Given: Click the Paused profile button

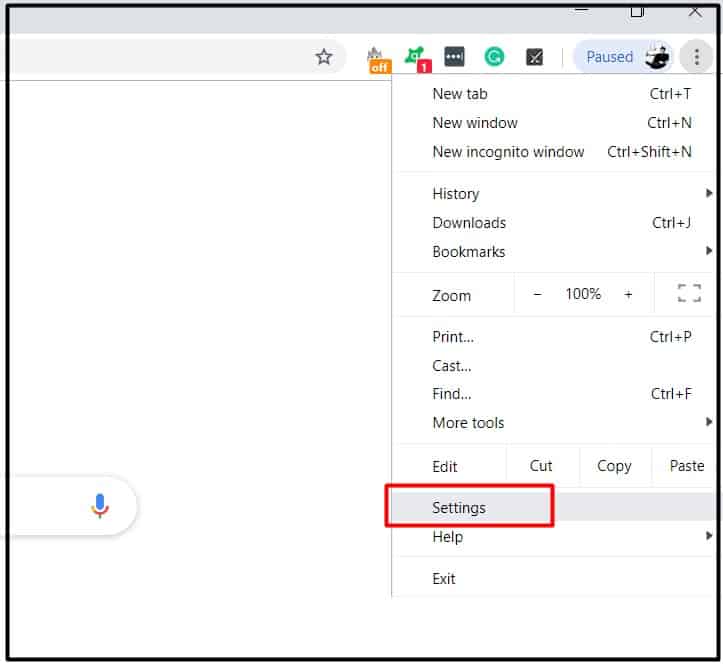Looking at the screenshot, I should click(622, 57).
